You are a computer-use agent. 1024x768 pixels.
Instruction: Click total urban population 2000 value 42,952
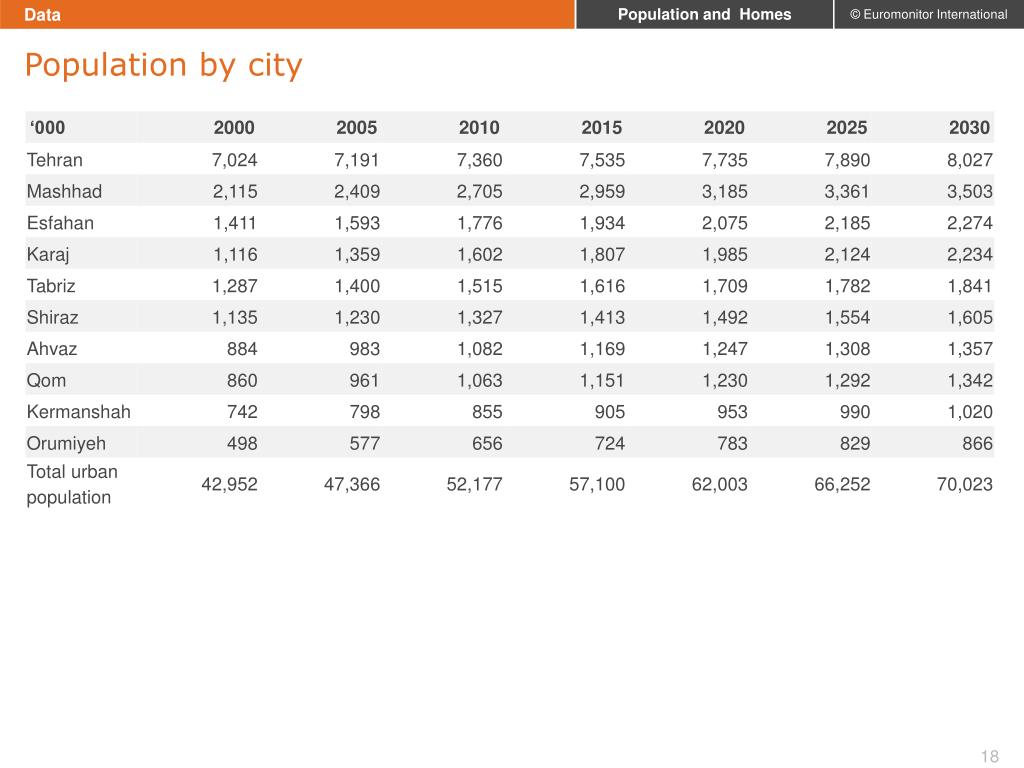(x=229, y=485)
